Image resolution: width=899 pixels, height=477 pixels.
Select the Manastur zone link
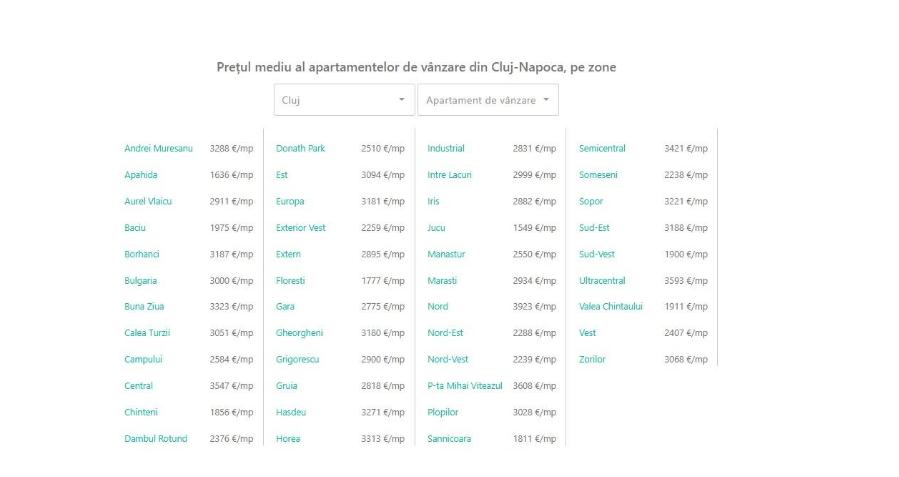point(446,254)
